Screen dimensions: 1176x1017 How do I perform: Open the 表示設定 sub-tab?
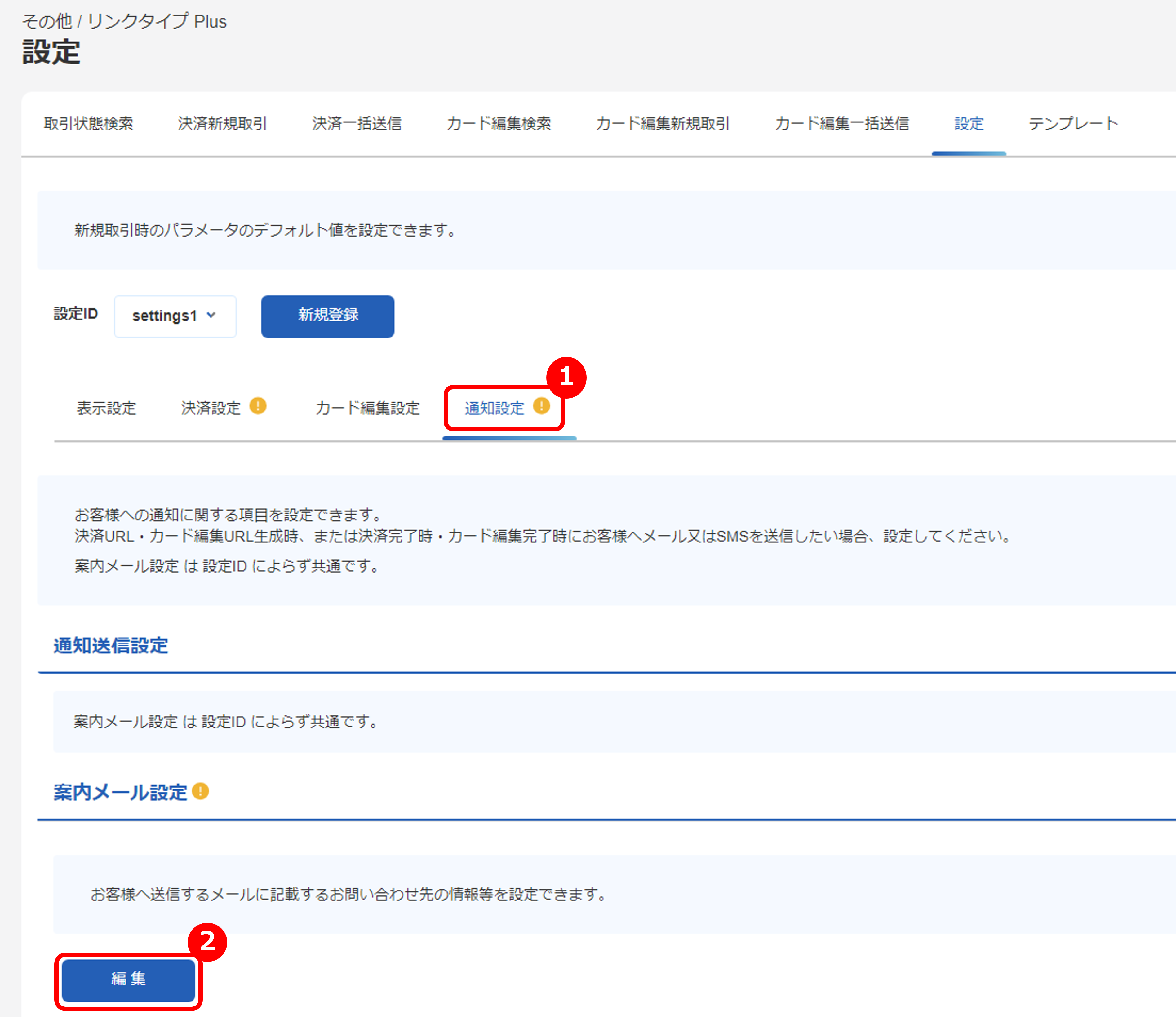pyautogui.click(x=106, y=408)
